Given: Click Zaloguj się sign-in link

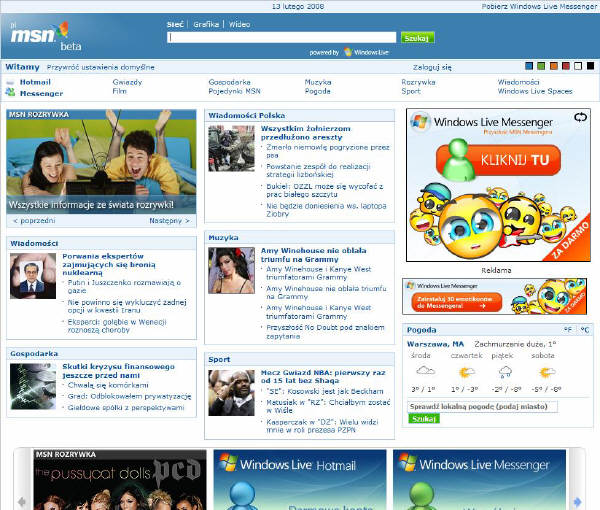Looking at the screenshot, I should [x=432, y=67].
